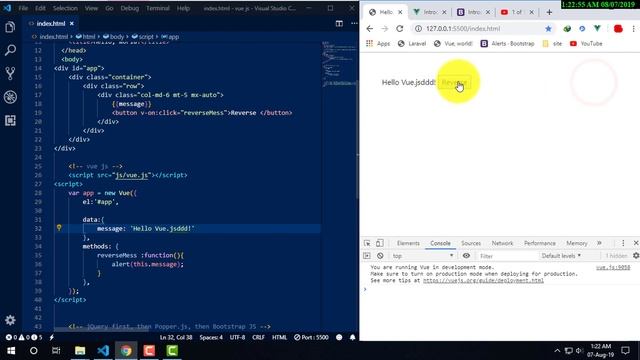The height and width of the screenshot is (360, 640).
Task: Open the Alerts - Bootstrap bookmark
Action: click(x=507, y=44)
